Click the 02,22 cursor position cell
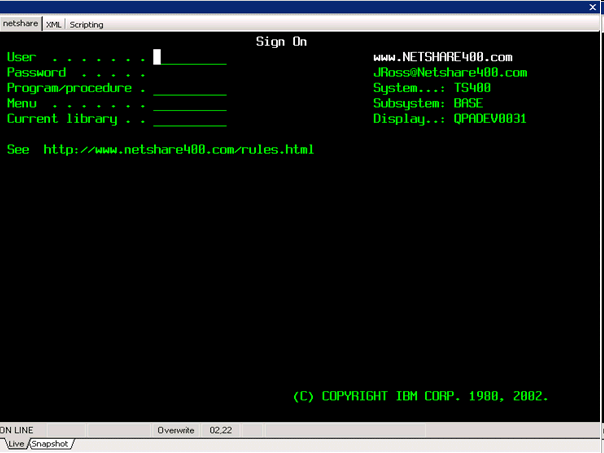Image resolution: width=604 pixels, height=453 pixels. (x=221, y=430)
